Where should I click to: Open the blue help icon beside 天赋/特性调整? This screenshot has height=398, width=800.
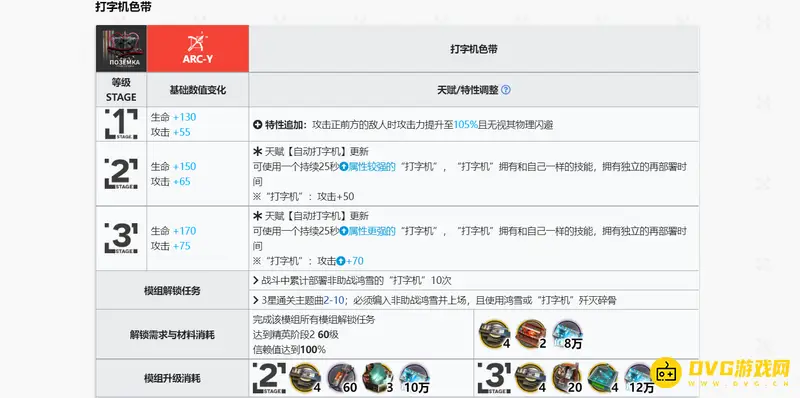coord(506,90)
